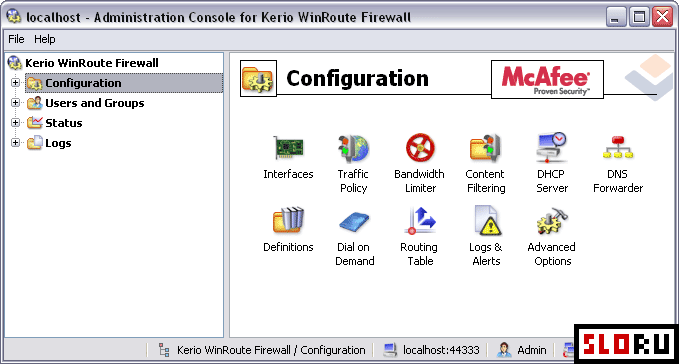Expand the Logs tree node

tap(15, 142)
